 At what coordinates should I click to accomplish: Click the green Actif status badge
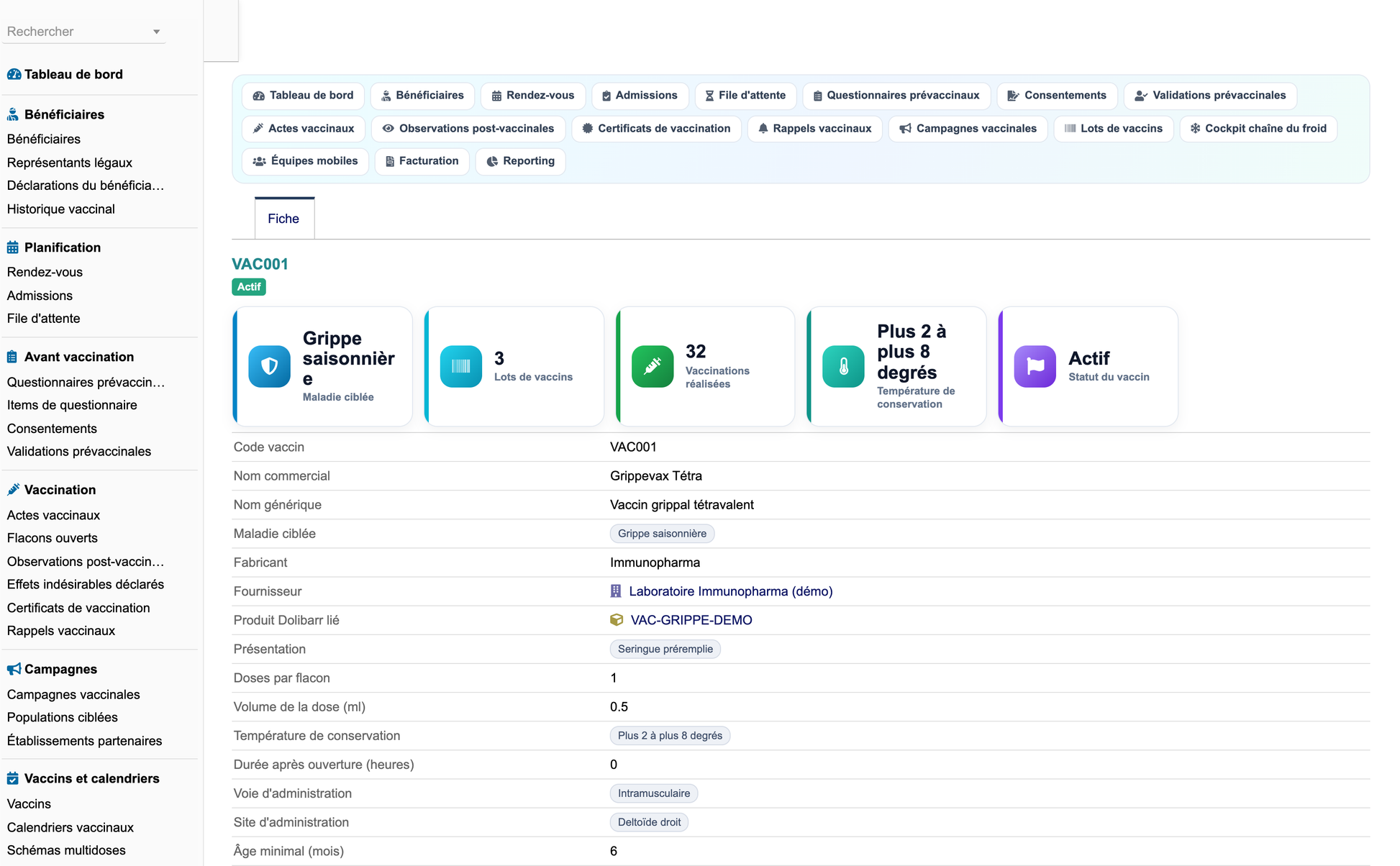click(249, 287)
